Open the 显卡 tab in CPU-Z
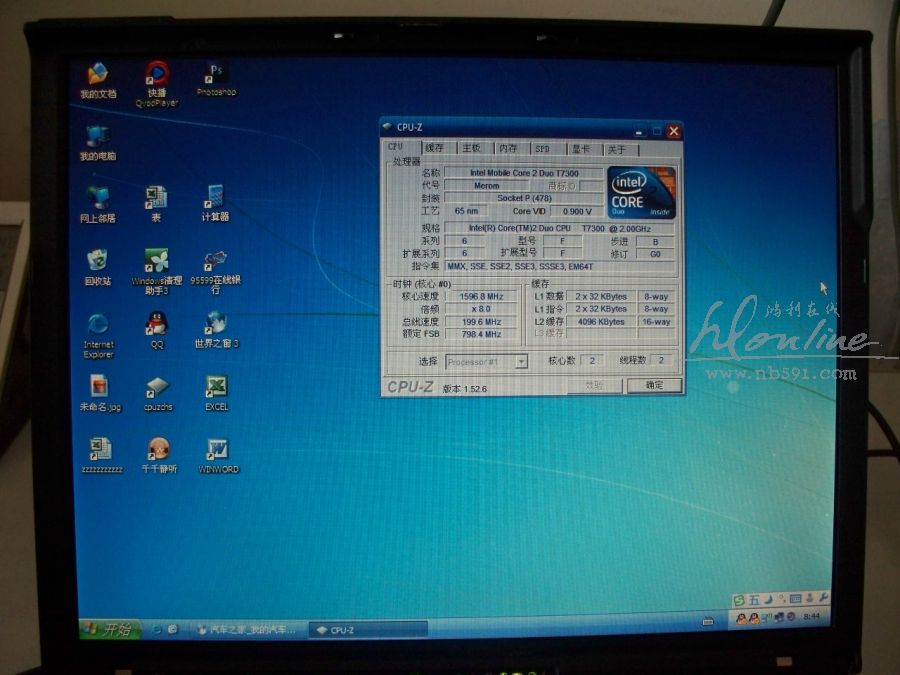Viewport: 900px width, 675px height. 585,149
